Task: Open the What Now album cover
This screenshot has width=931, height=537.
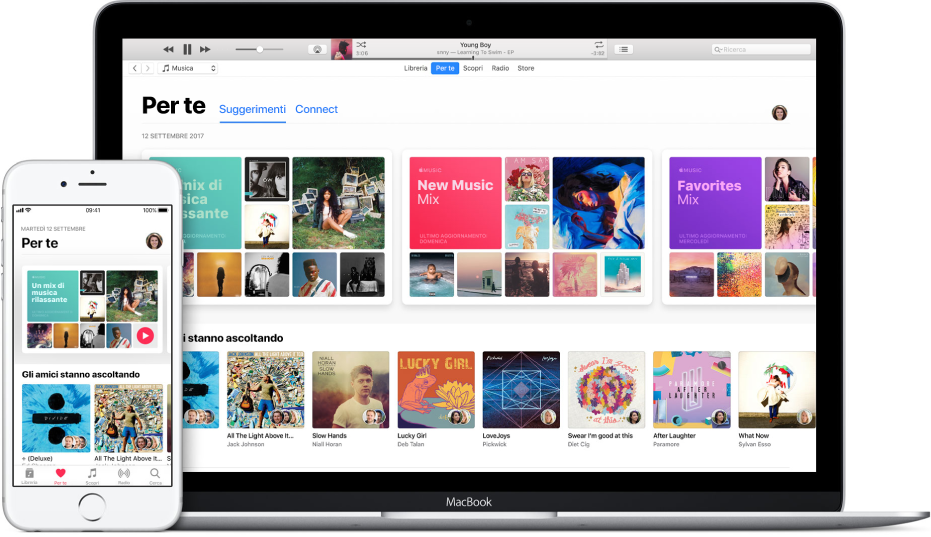Action: tap(777, 390)
